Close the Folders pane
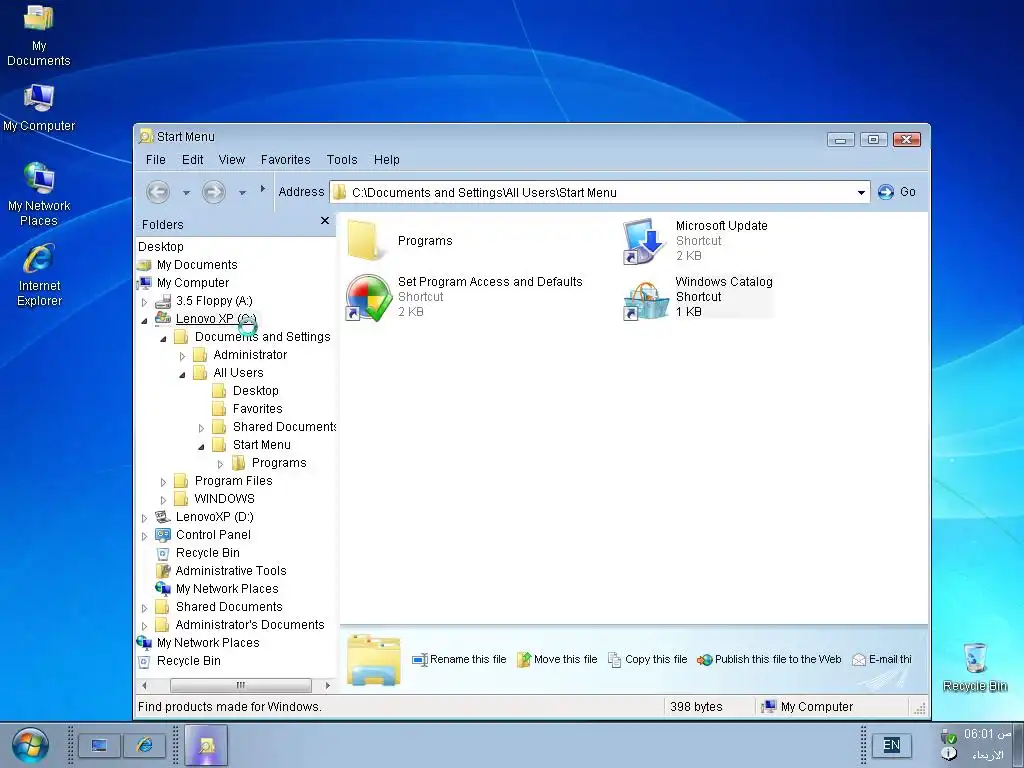Viewport: 1024px width, 768px height. coord(325,221)
